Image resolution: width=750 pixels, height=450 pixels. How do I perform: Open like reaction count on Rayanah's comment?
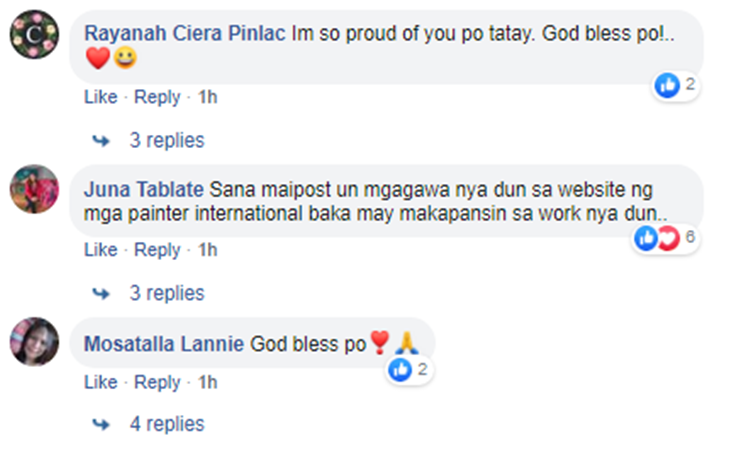point(676,85)
